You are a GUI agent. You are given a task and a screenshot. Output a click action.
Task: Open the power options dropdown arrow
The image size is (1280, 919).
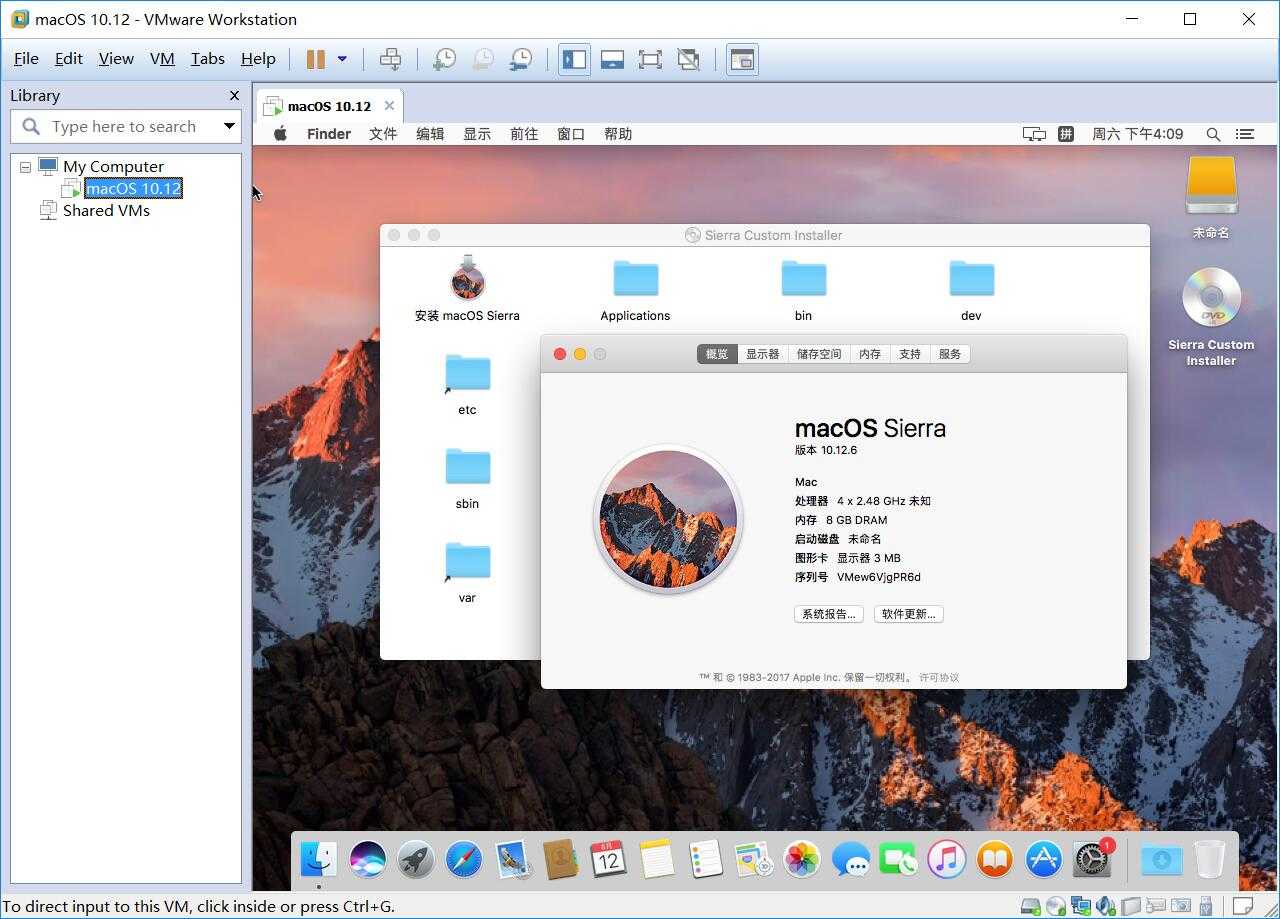pyautogui.click(x=342, y=59)
